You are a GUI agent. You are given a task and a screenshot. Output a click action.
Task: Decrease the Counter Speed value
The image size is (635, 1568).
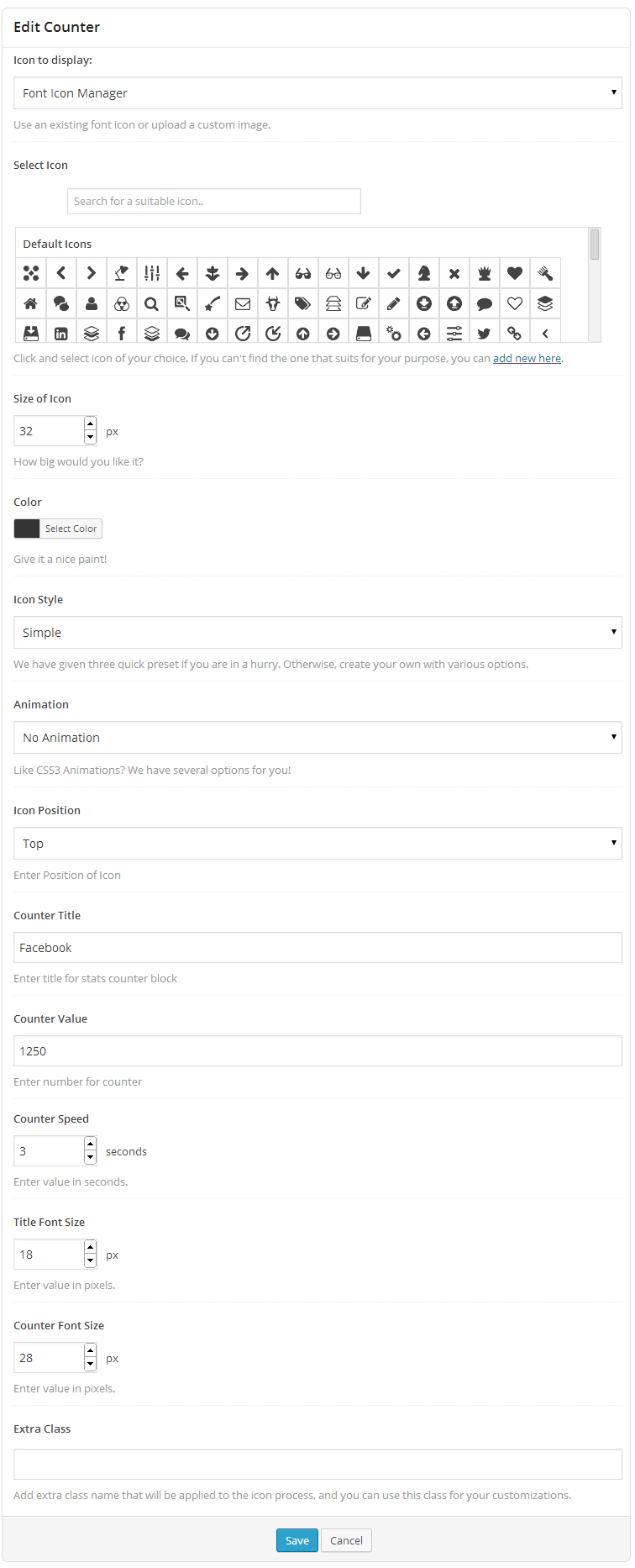[91, 1158]
